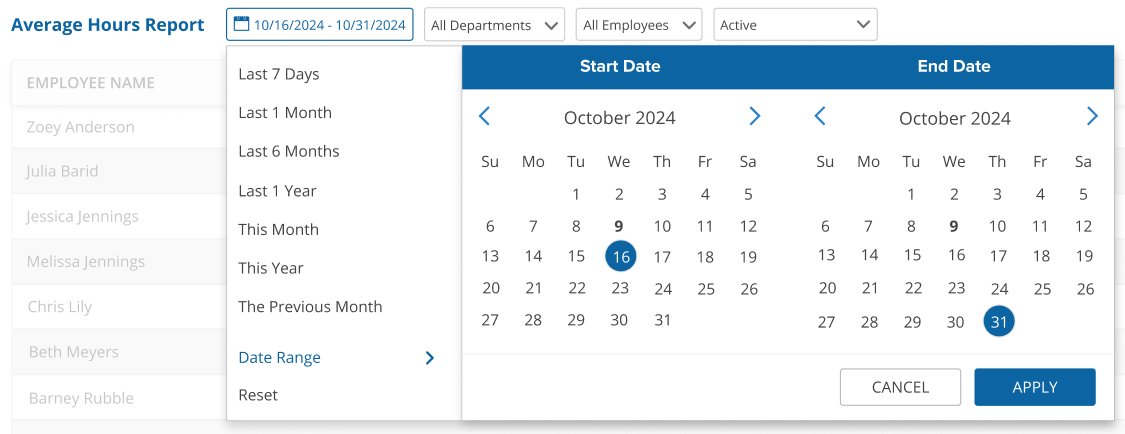This screenshot has width=1125, height=434.
Task: Pick day 5 in Start Date calendar
Action: point(748,194)
